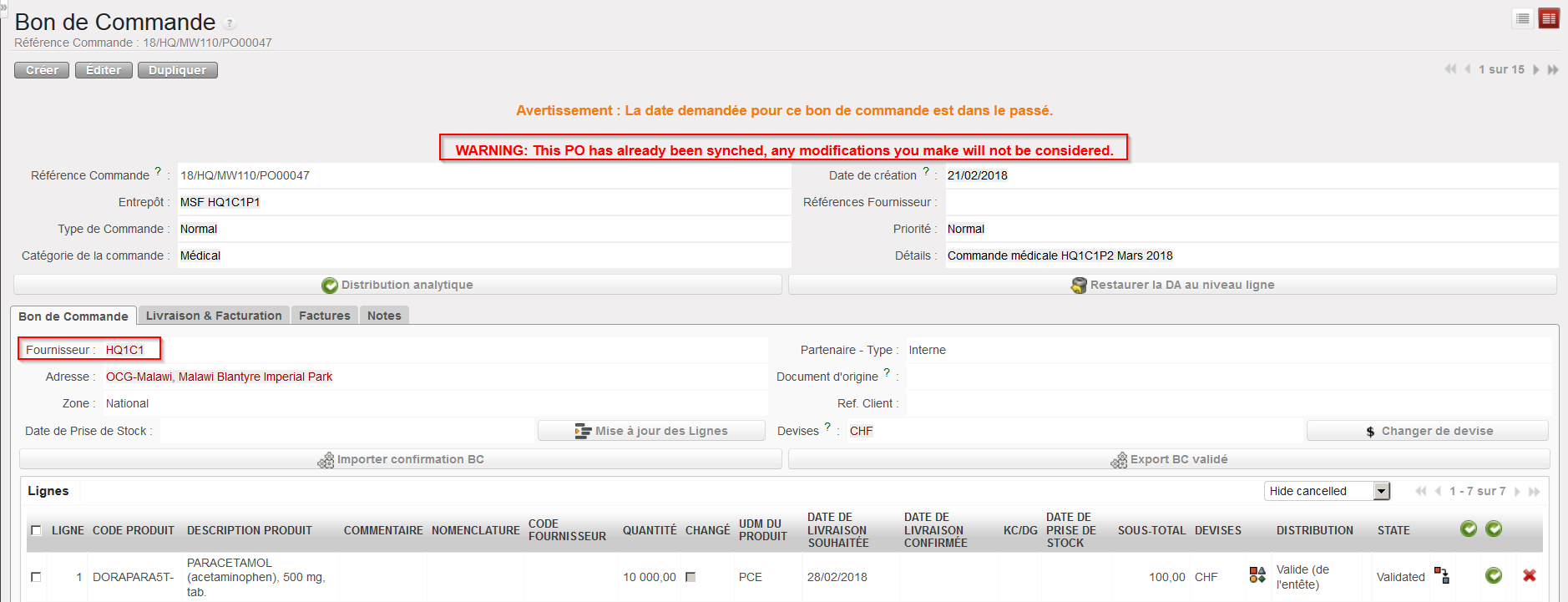1568x602 pixels.
Task: Click Restaurer la DA au niveau ligne
Action: [x=1172, y=285]
